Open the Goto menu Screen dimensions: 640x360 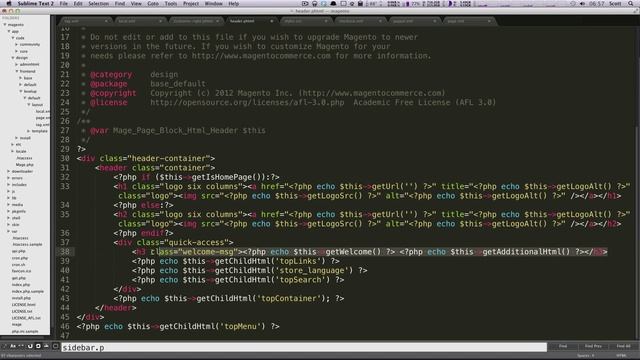(x=153, y=3)
